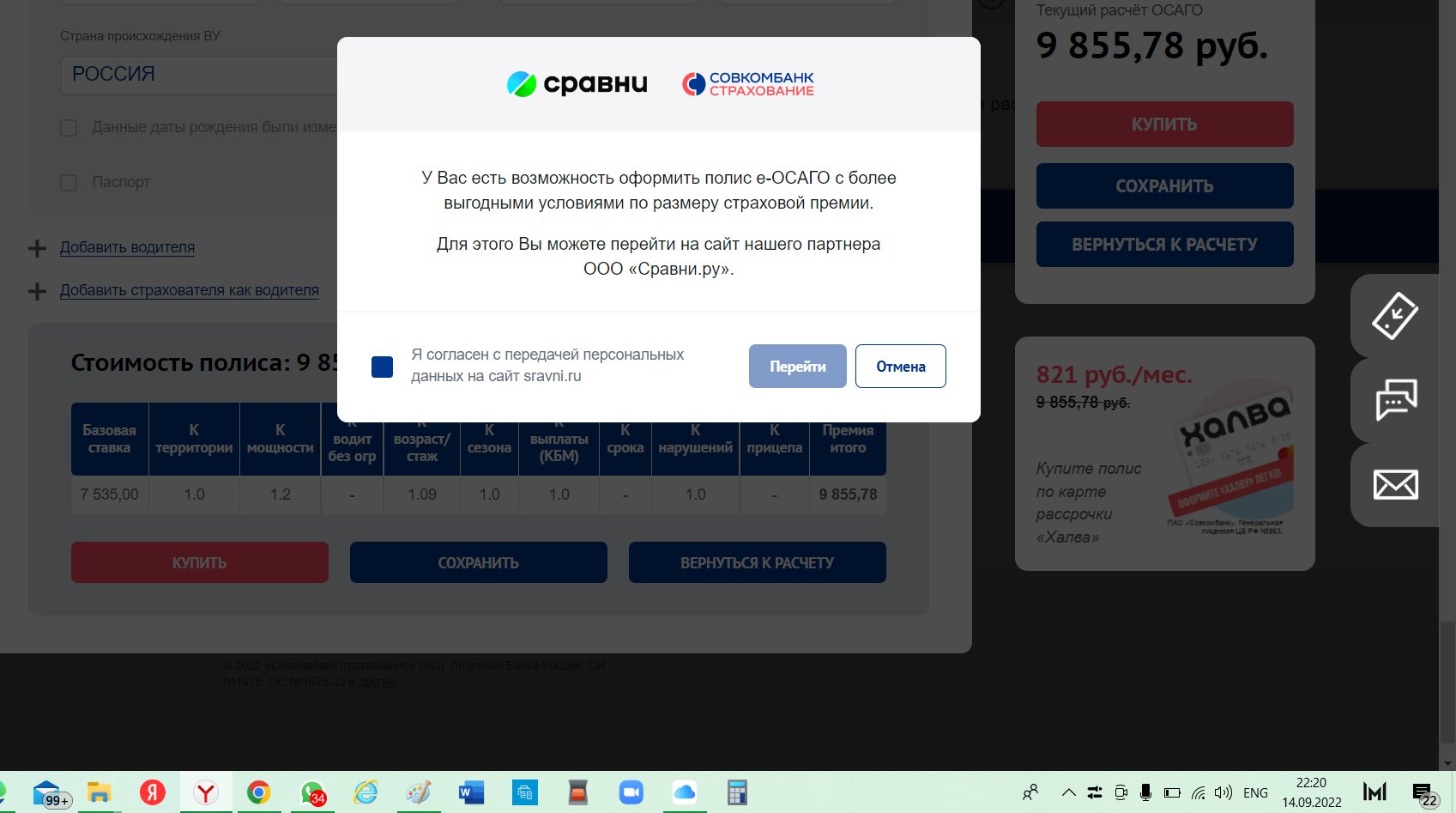This screenshot has width=1456, height=813.
Task: Click the другие link in the footer
Action: (377, 682)
